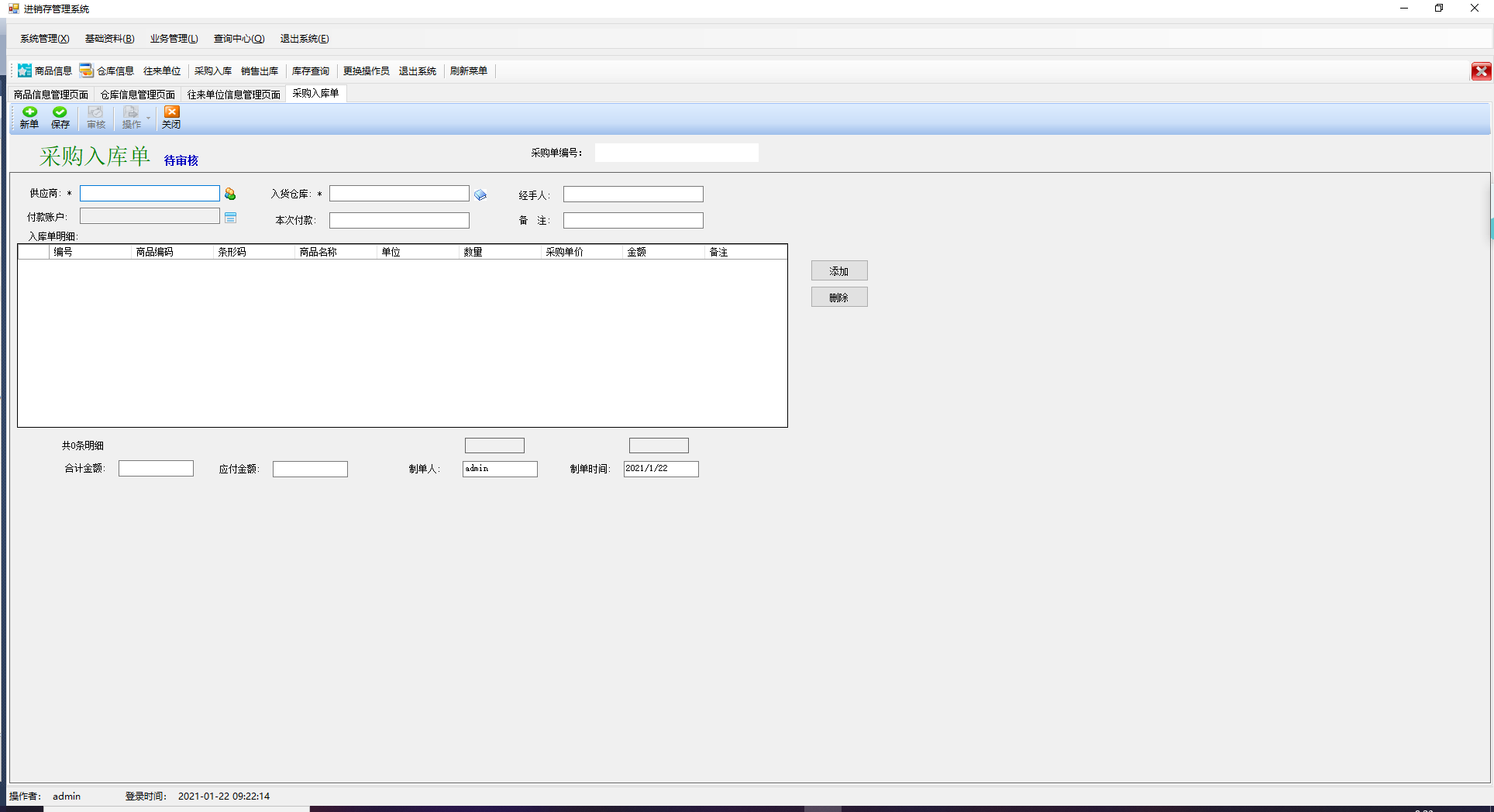Viewport: 1494px width, 812px height.
Task: Switch to the 商品信息管理页面 tab
Action: [51, 95]
